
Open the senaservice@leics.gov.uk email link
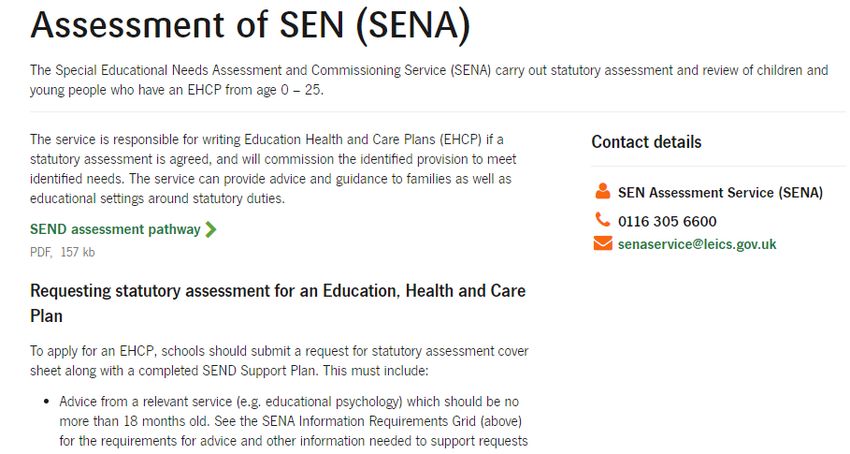pyautogui.click(x=697, y=244)
